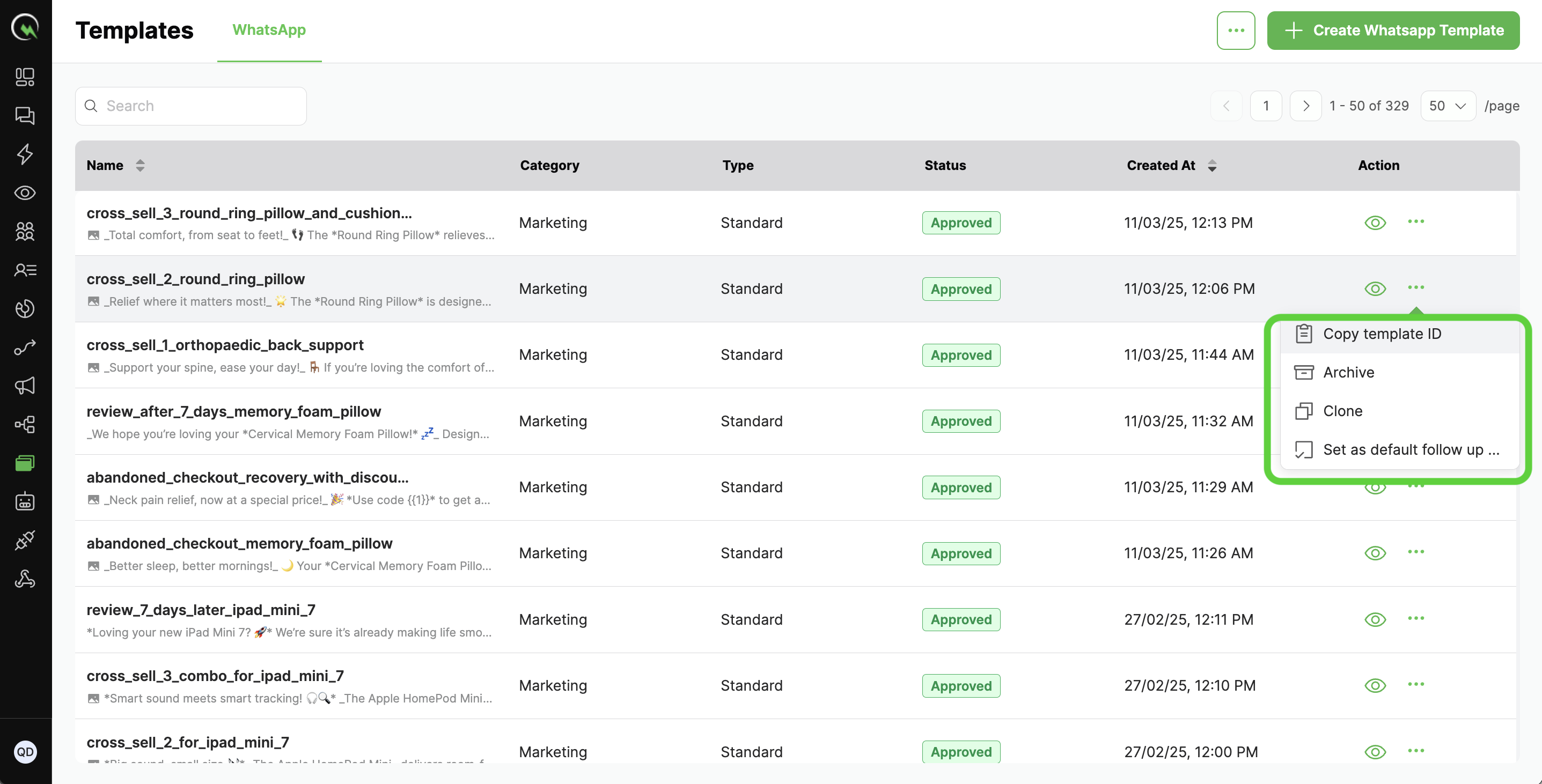
Task: Select the WhatsApp tab
Action: [269, 30]
